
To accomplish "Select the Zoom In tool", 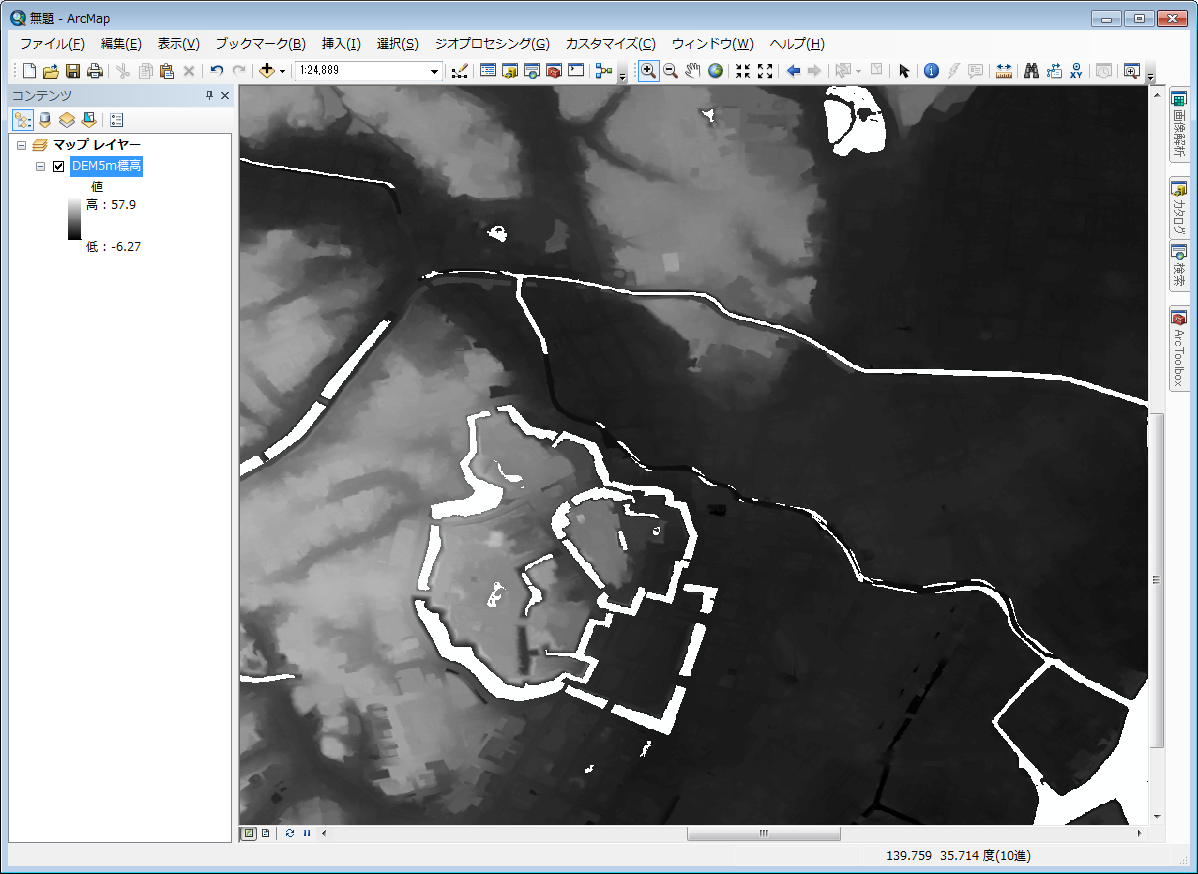I will [648, 71].
